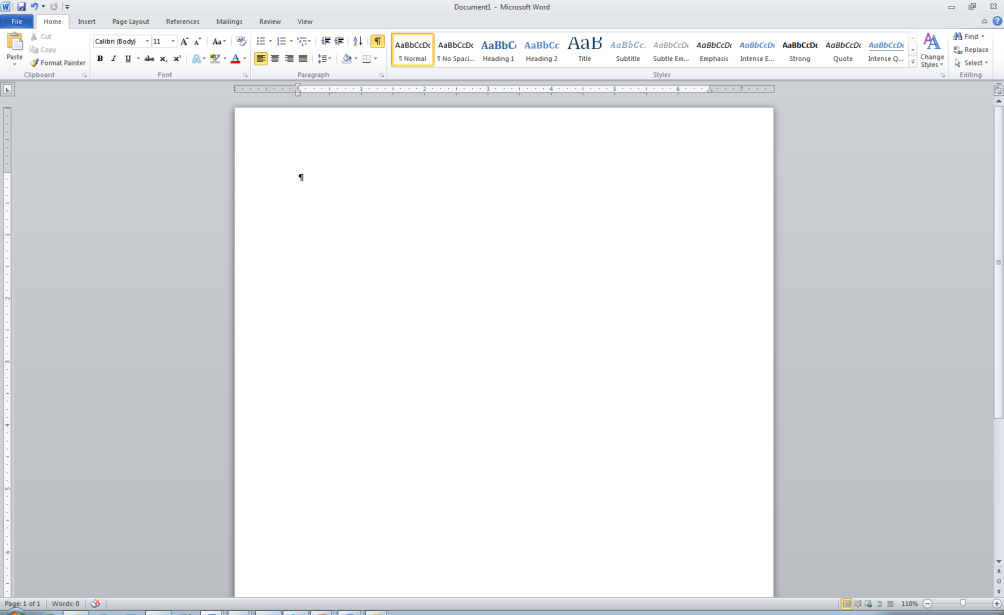Click the Format Painter tool

pos(58,63)
